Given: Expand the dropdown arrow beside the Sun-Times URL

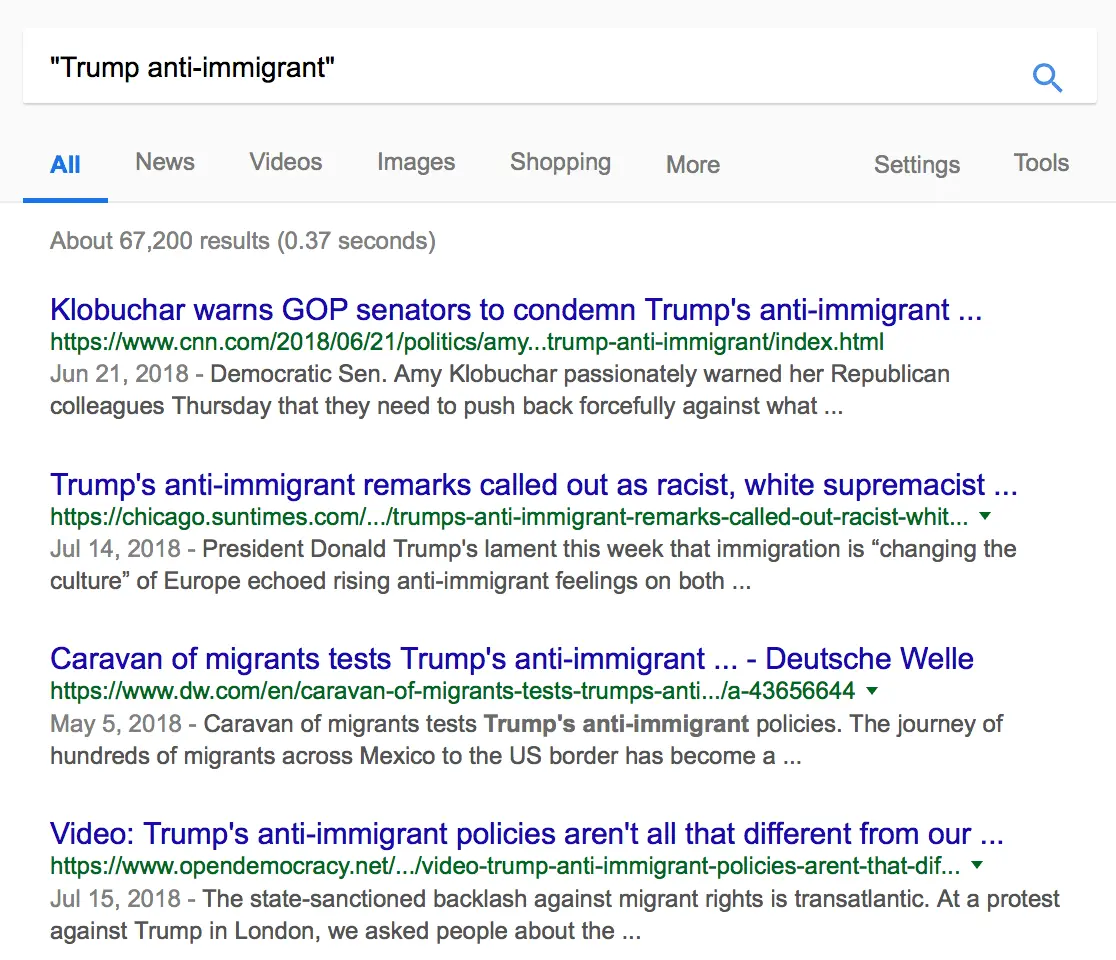Looking at the screenshot, I should point(985,517).
